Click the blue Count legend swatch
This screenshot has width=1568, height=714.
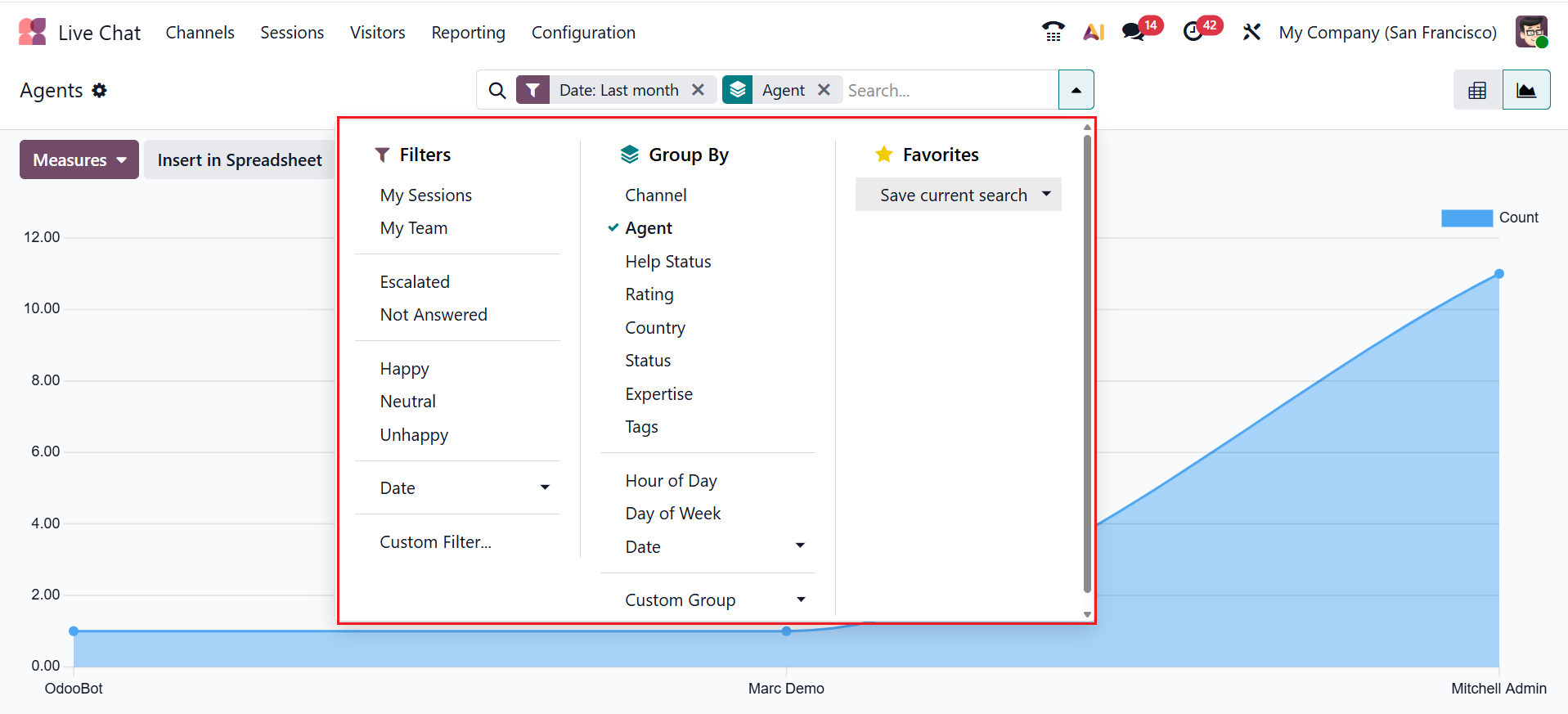(x=1467, y=218)
